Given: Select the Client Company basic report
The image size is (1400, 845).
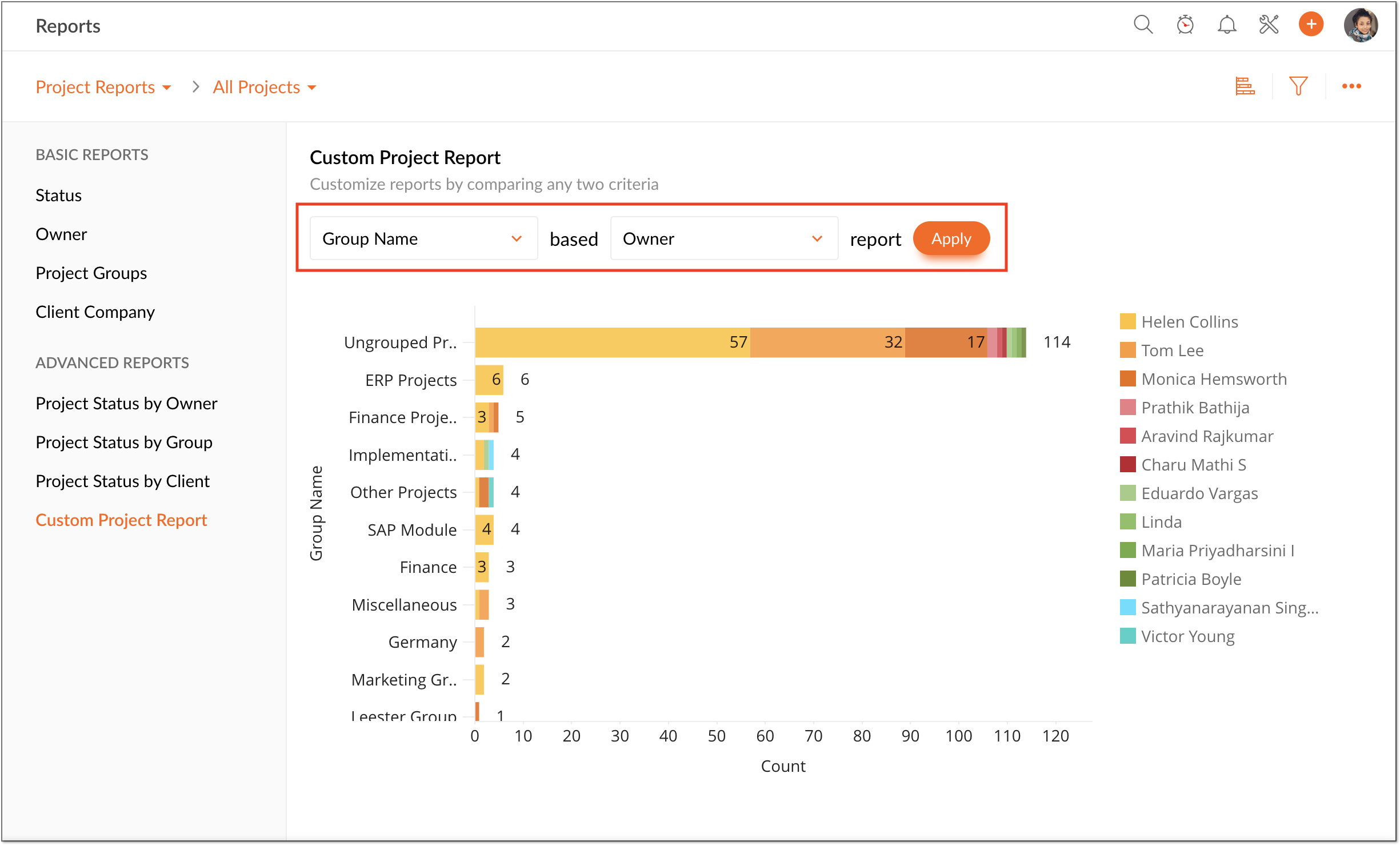Looking at the screenshot, I should tap(95, 312).
